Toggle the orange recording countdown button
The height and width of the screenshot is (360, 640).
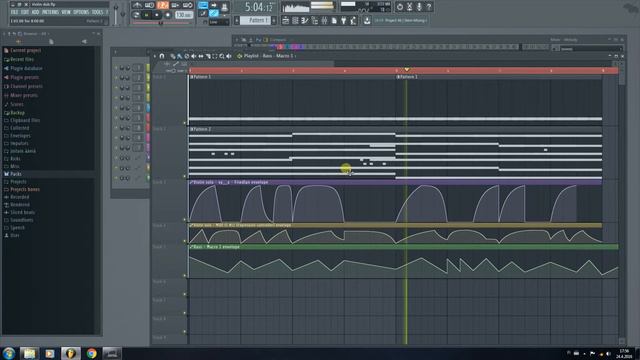163,5
